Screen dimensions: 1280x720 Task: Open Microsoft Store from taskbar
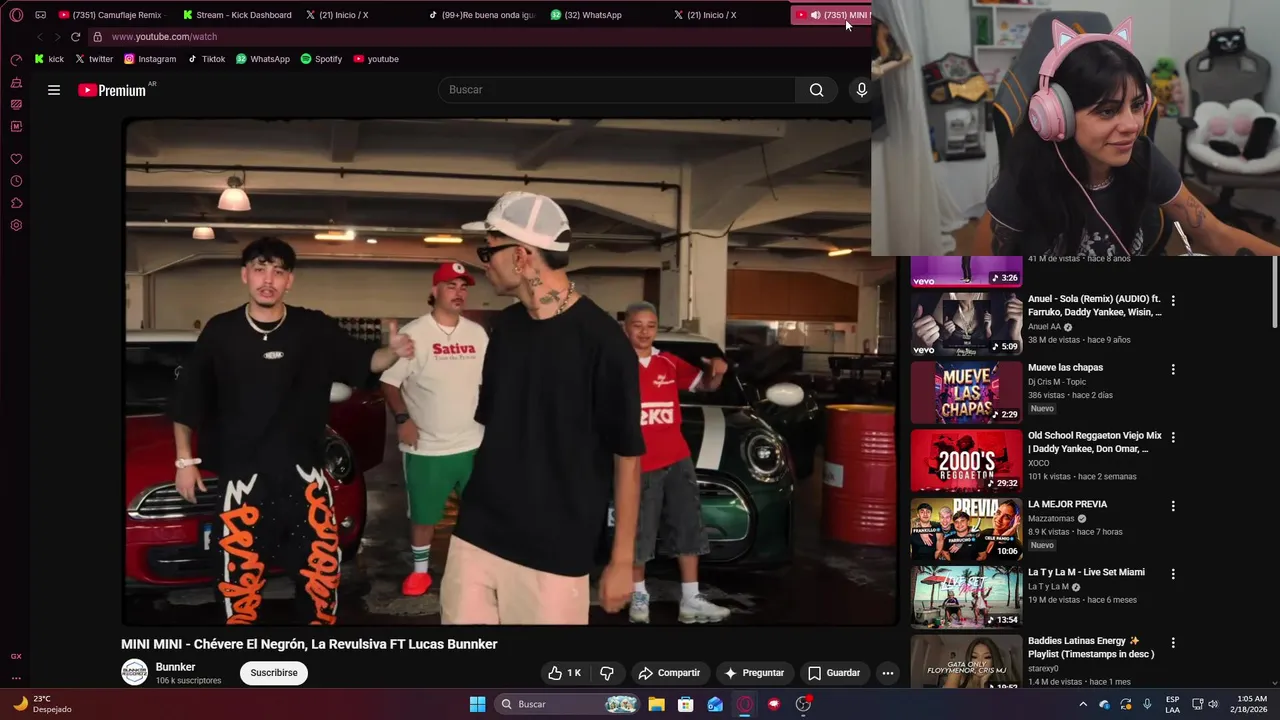click(685, 704)
